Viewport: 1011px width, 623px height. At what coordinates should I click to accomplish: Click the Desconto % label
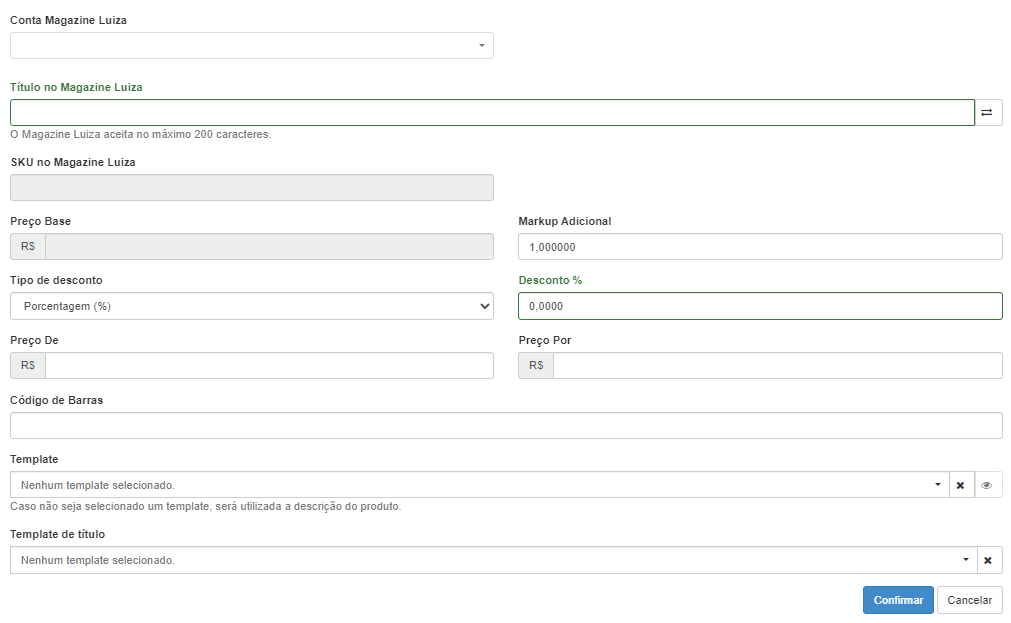point(550,281)
